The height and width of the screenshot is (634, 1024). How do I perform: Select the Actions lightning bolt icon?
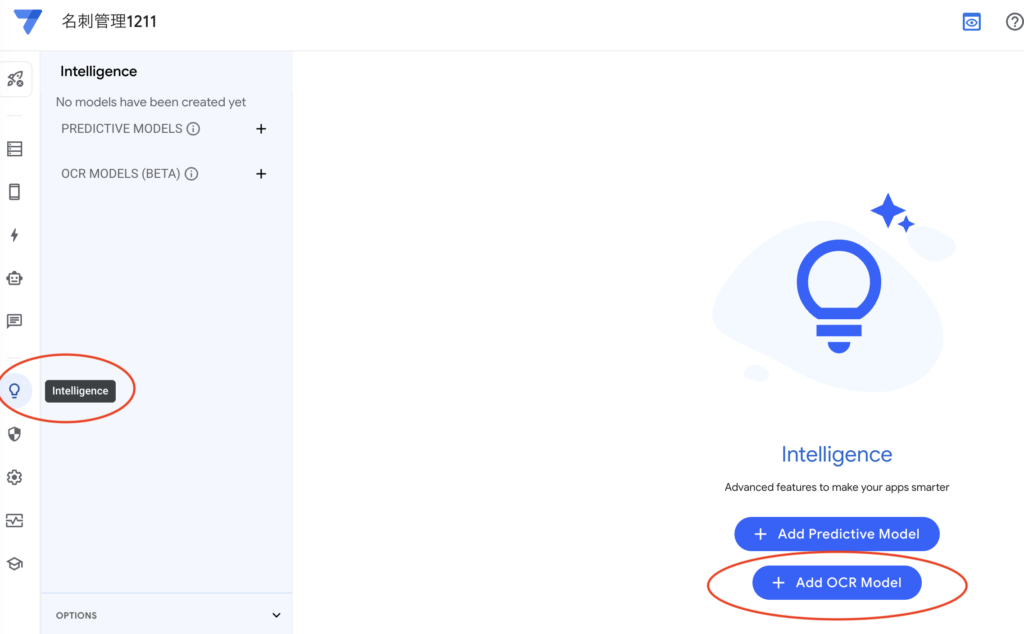(x=15, y=235)
